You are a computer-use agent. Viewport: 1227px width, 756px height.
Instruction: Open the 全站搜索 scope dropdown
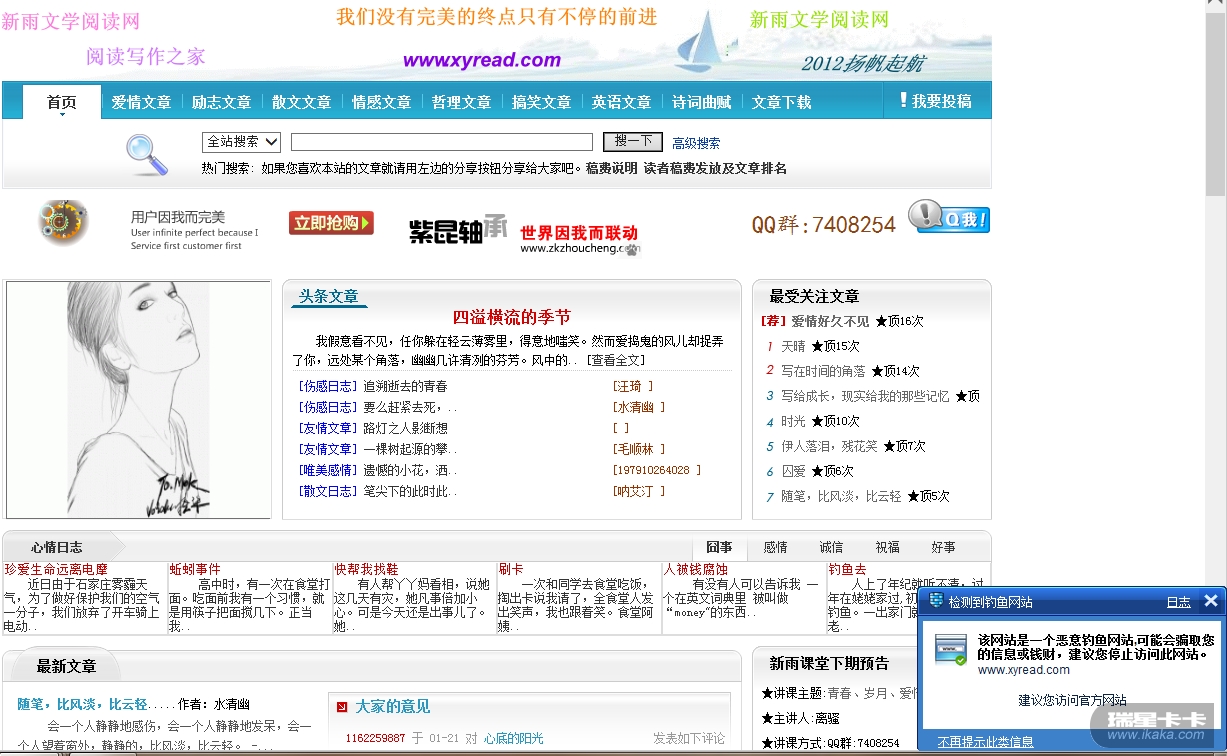(242, 142)
